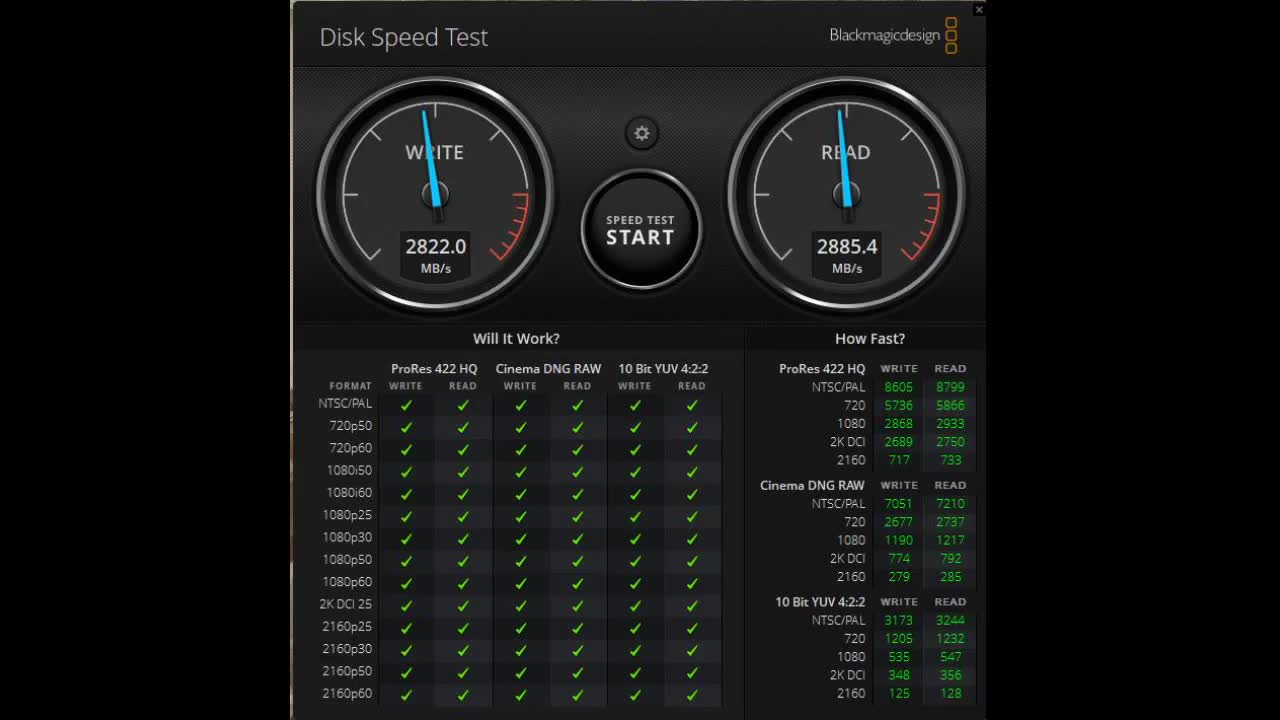
Task: Click 10 Bit YUV read checkmark for 2160p60
Action: coord(692,695)
